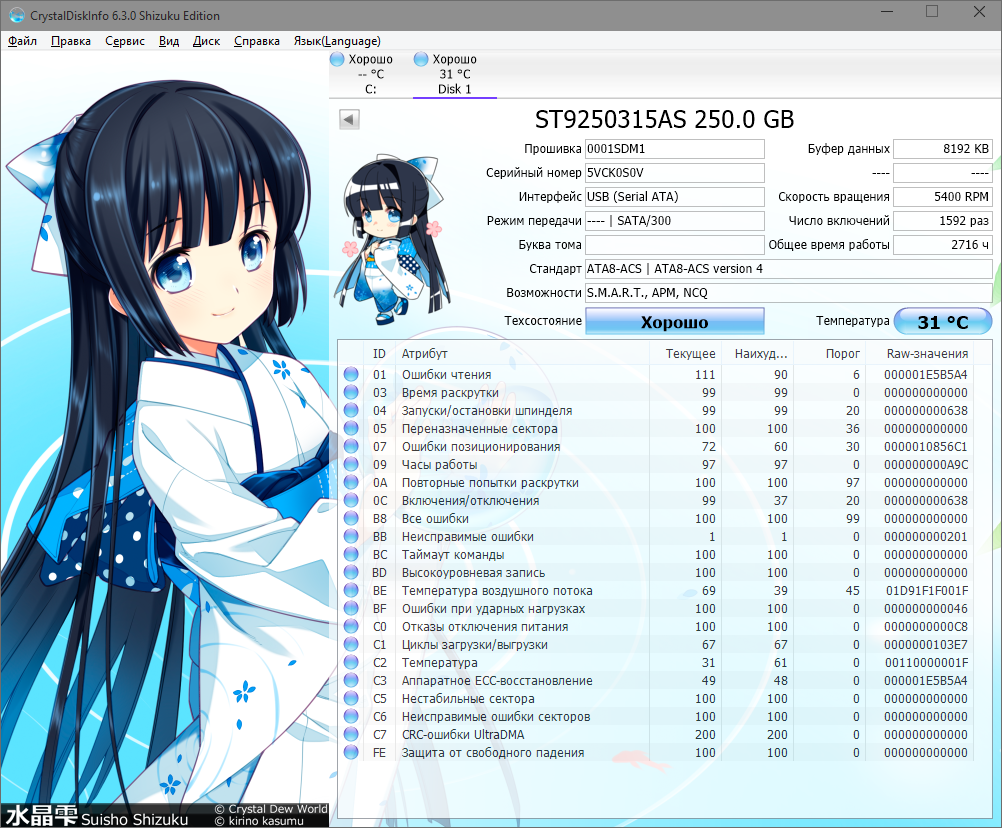Click the status orb for Температура row C2
1002x828 pixels.
tap(351, 663)
